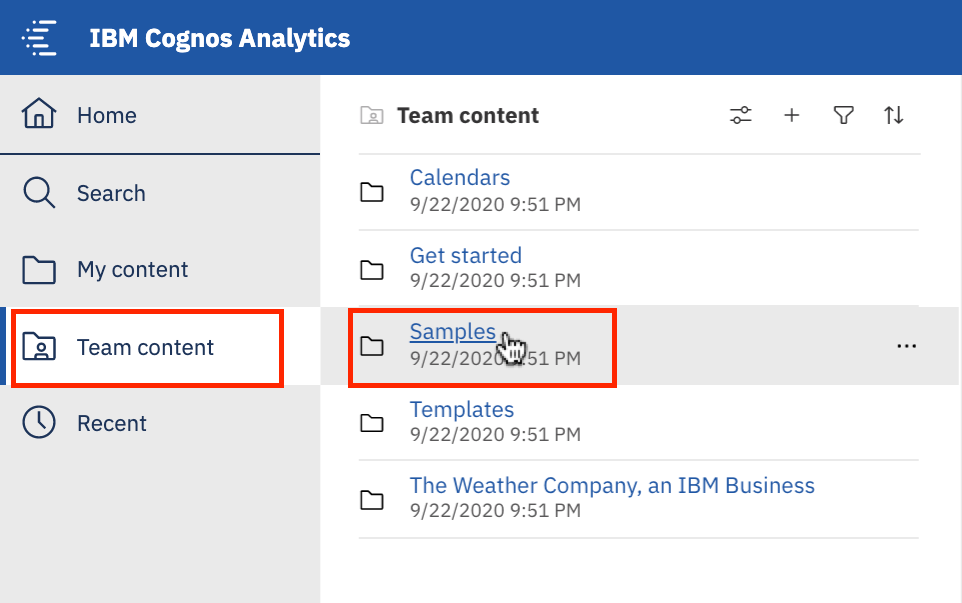Select Team content in the sidebar
The width and height of the screenshot is (962, 603).
[160, 347]
